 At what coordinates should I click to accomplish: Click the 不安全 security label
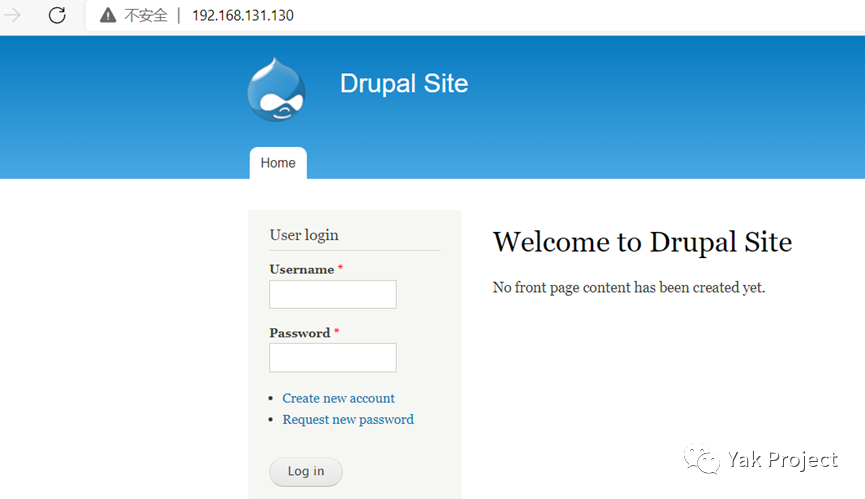[x=146, y=15]
